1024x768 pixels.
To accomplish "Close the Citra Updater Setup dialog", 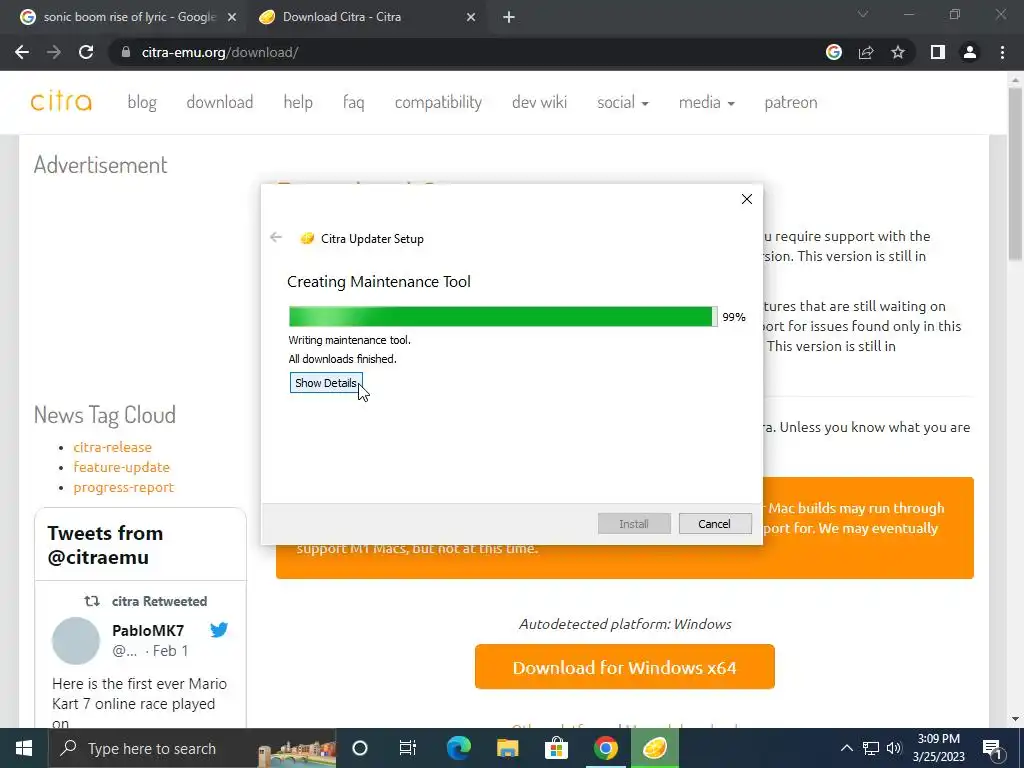I will (x=746, y=199).
